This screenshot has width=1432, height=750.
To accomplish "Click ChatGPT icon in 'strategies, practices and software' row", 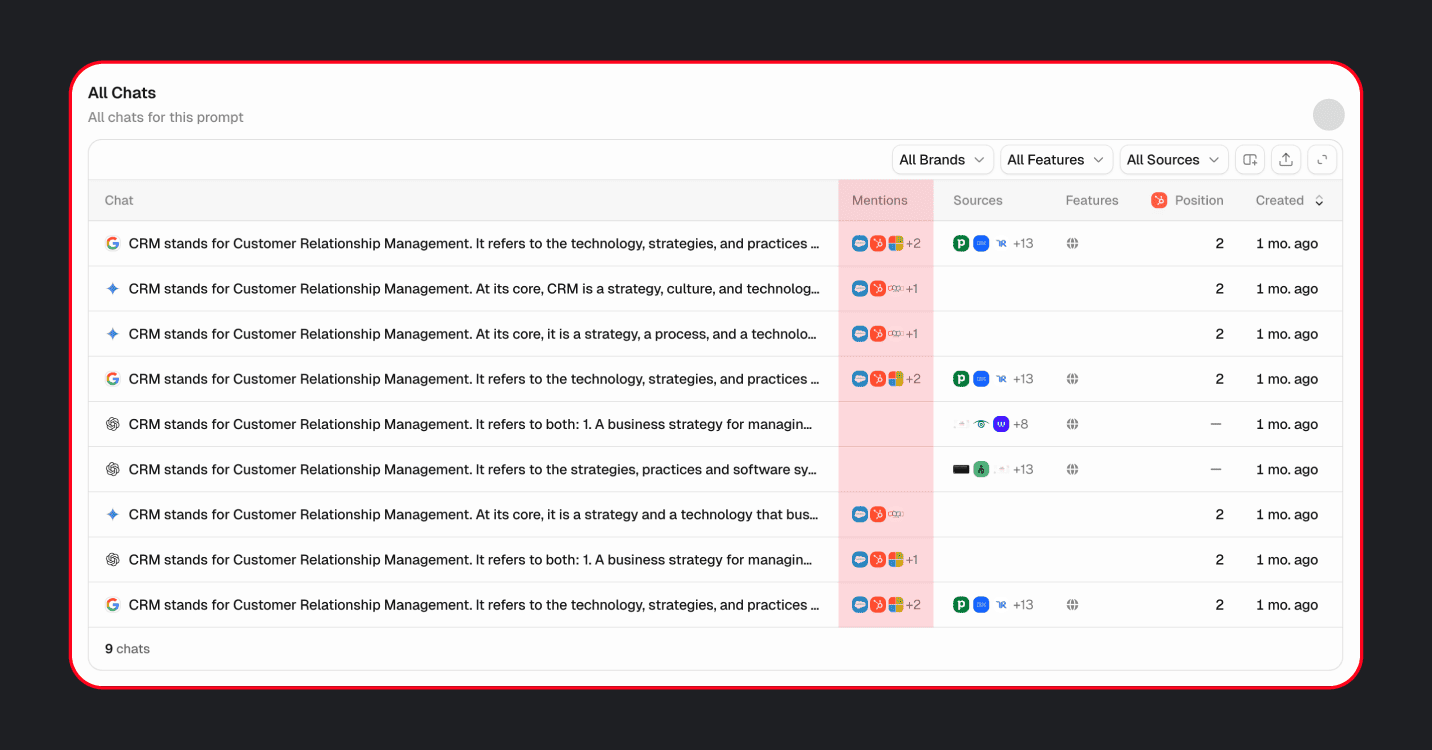I will [x=112, y=469].
